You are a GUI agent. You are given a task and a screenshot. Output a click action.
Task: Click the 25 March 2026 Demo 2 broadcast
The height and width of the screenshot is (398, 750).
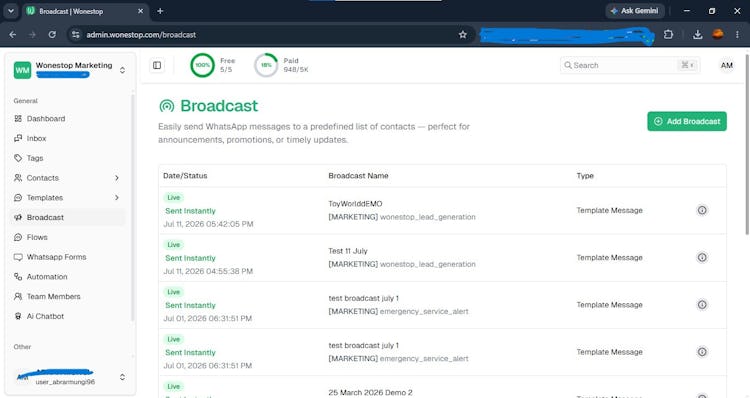[x=370, y=392]
